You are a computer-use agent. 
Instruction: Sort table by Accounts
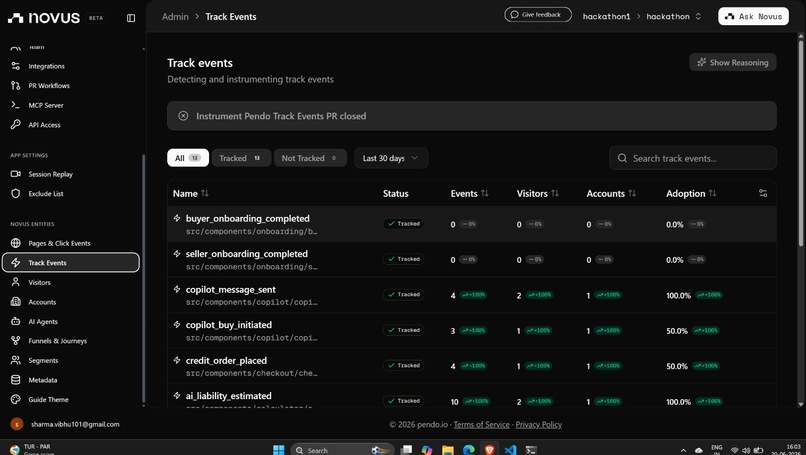[x=611, y=193]
